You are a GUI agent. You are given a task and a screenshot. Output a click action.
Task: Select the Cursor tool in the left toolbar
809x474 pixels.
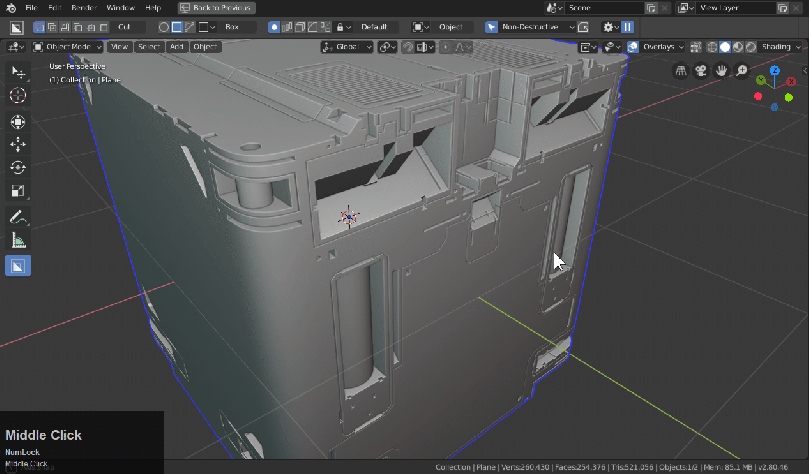[18, 96]
